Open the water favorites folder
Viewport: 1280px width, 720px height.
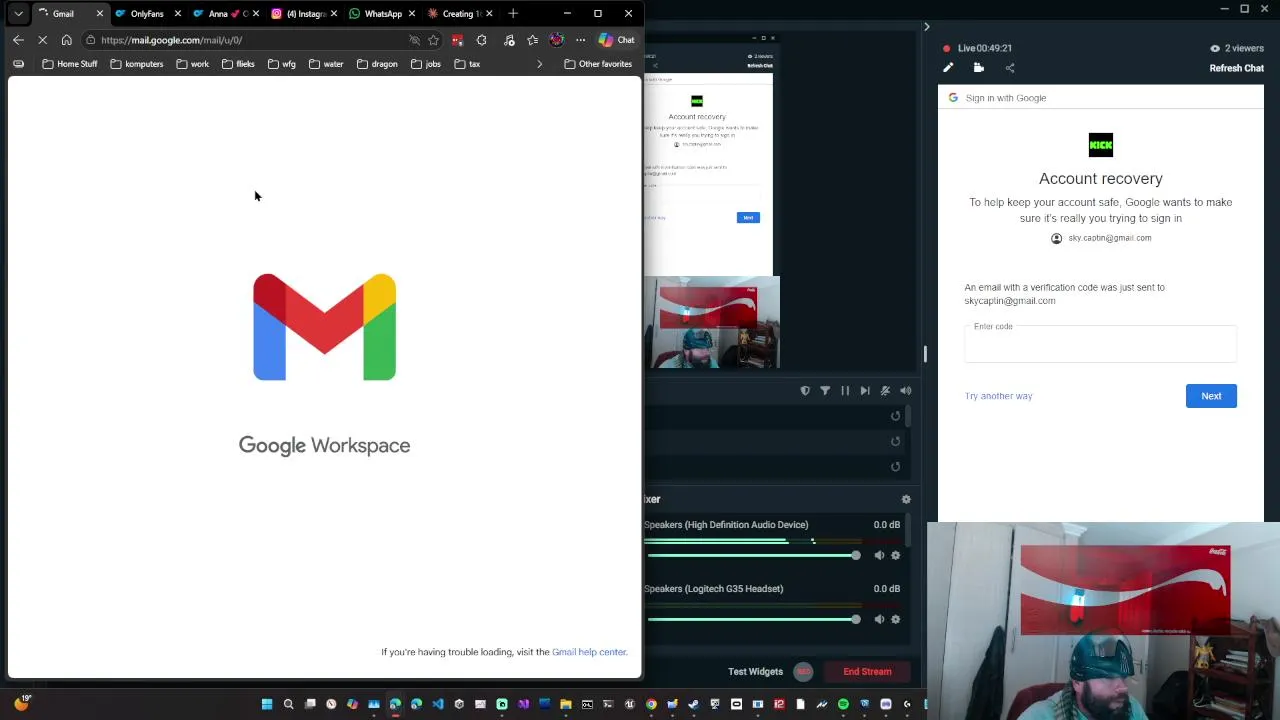[x=326, y=64]
